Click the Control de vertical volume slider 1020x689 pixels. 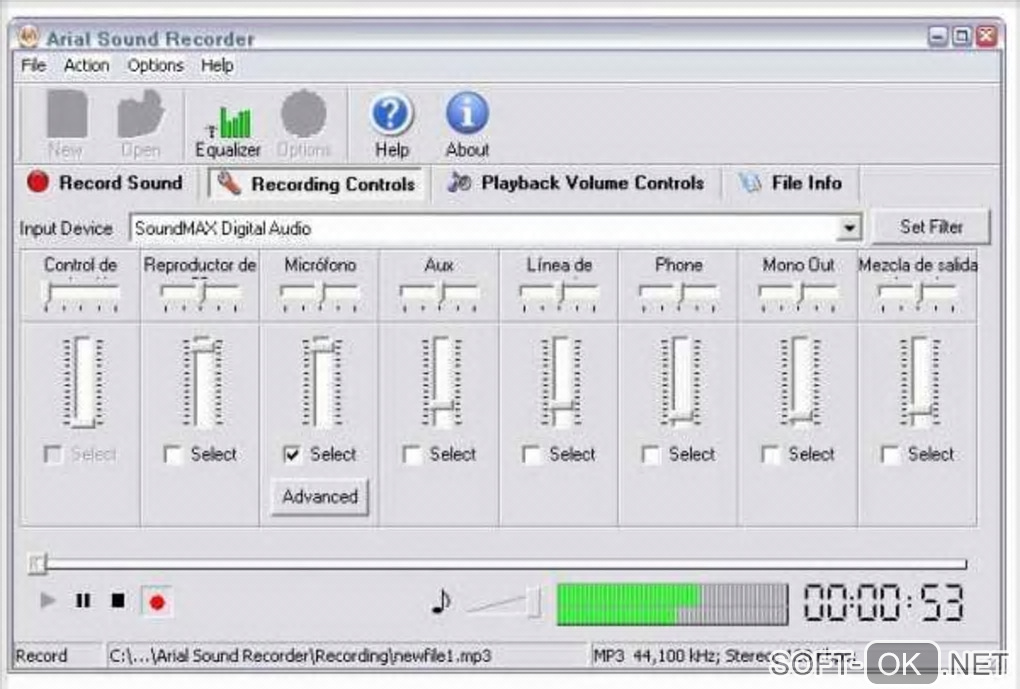(x=81, y=382)
